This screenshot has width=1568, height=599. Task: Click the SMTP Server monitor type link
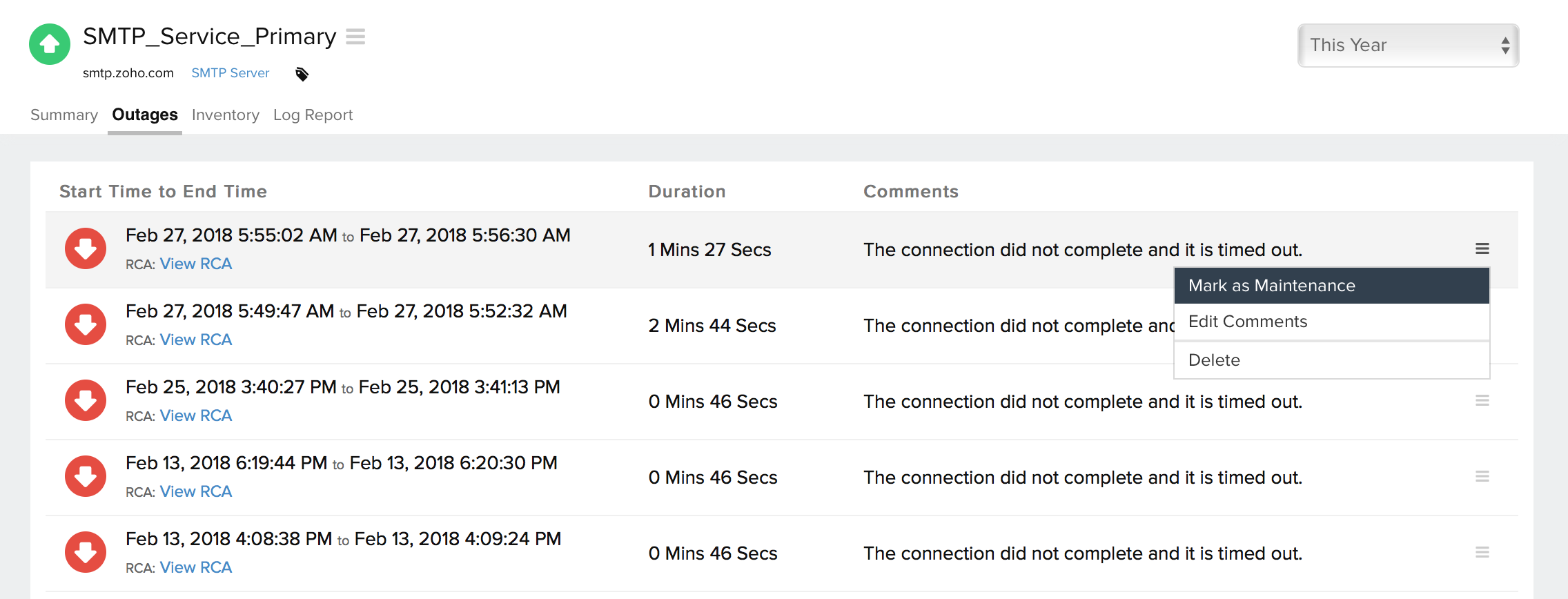coord(230,73)
